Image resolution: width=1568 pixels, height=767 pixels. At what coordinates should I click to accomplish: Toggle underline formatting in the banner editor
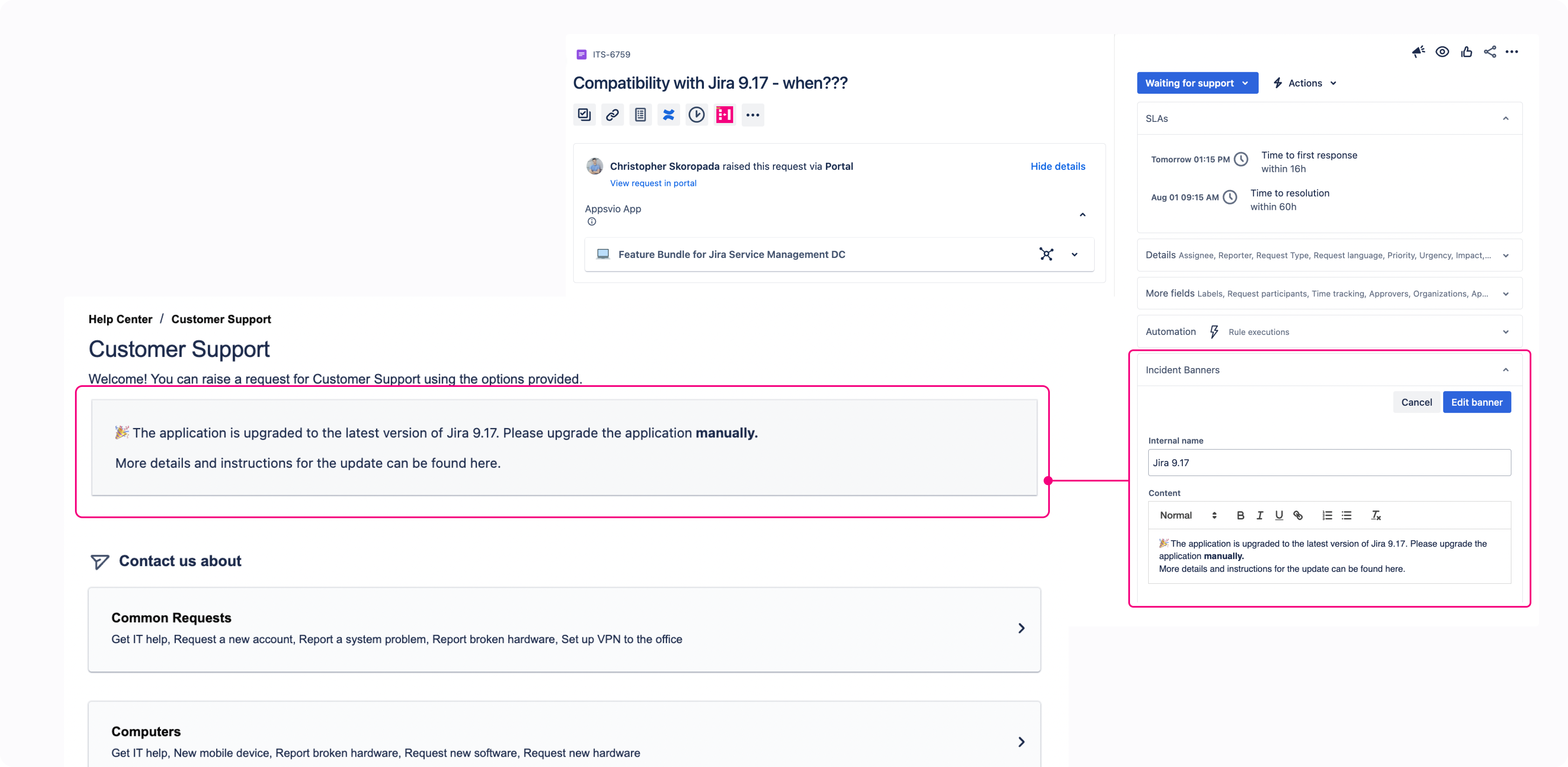[x=1279, y=515]
